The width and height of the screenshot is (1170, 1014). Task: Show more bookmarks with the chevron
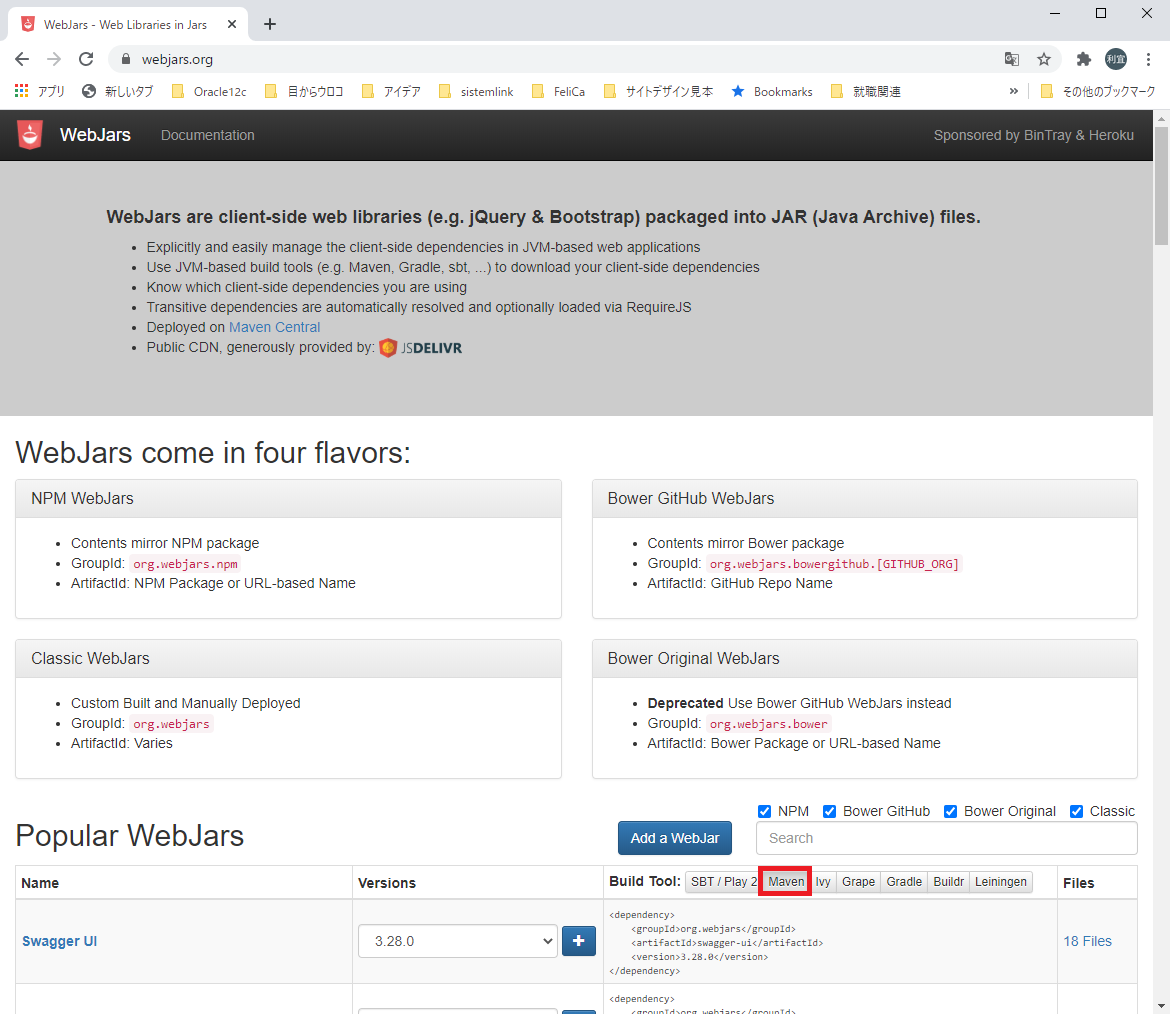1013,91
